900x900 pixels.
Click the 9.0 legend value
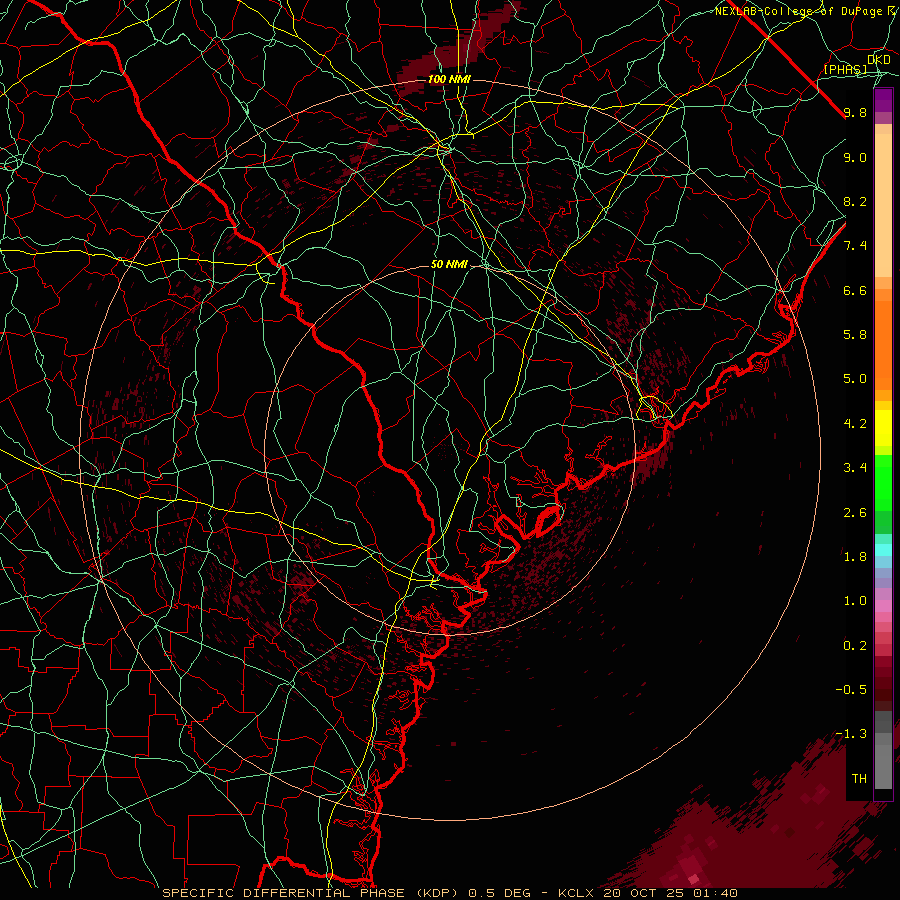855,157
